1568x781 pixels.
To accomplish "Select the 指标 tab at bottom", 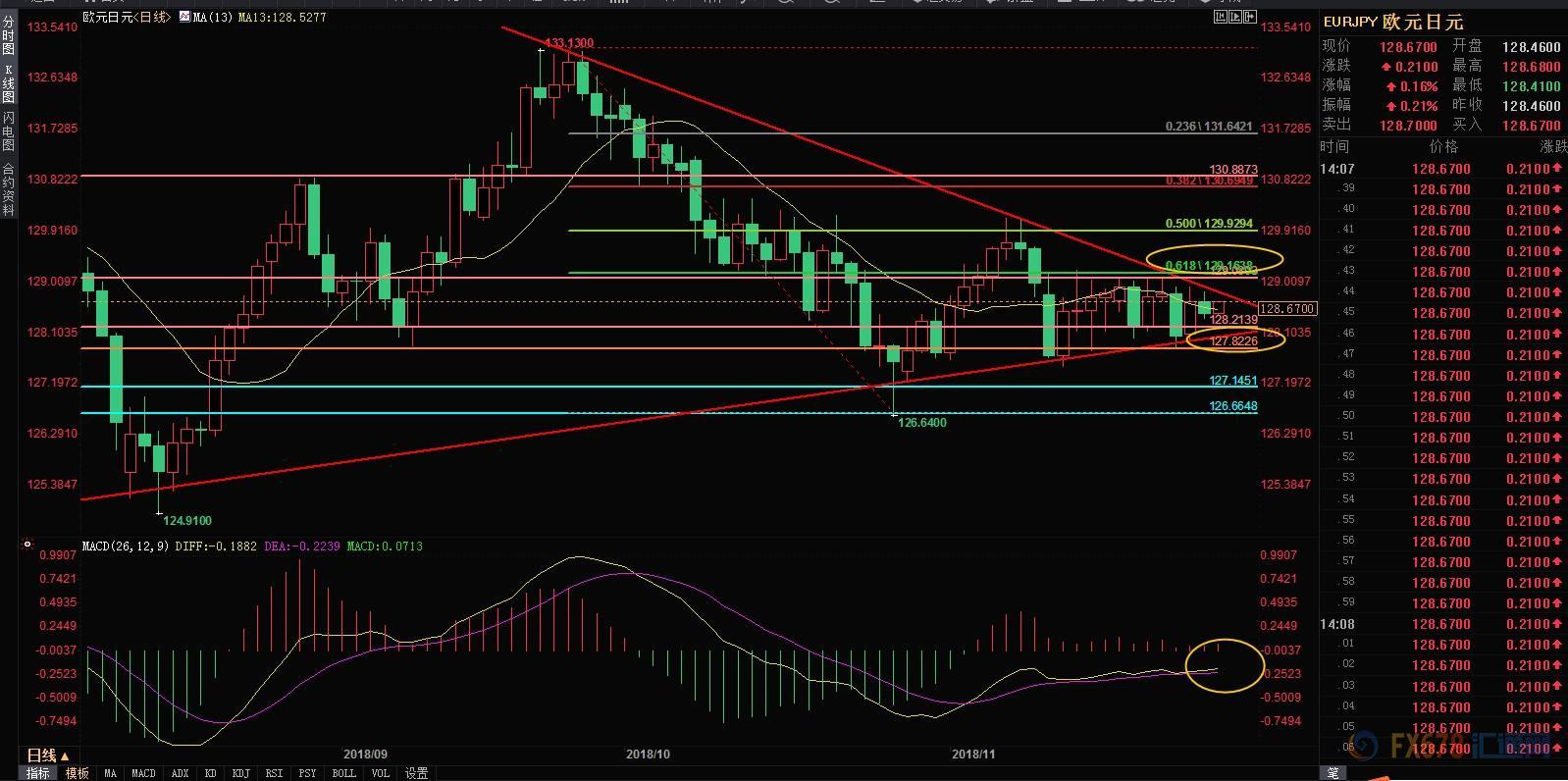I will [x=37, y=773].
